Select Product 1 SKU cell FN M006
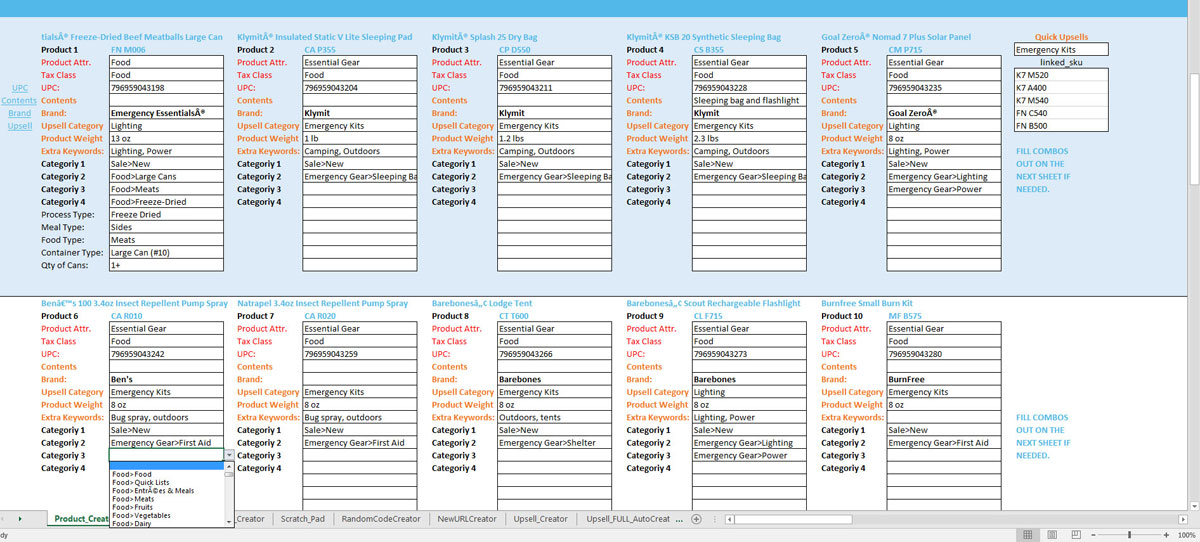1200x542 pixels. 166,50
